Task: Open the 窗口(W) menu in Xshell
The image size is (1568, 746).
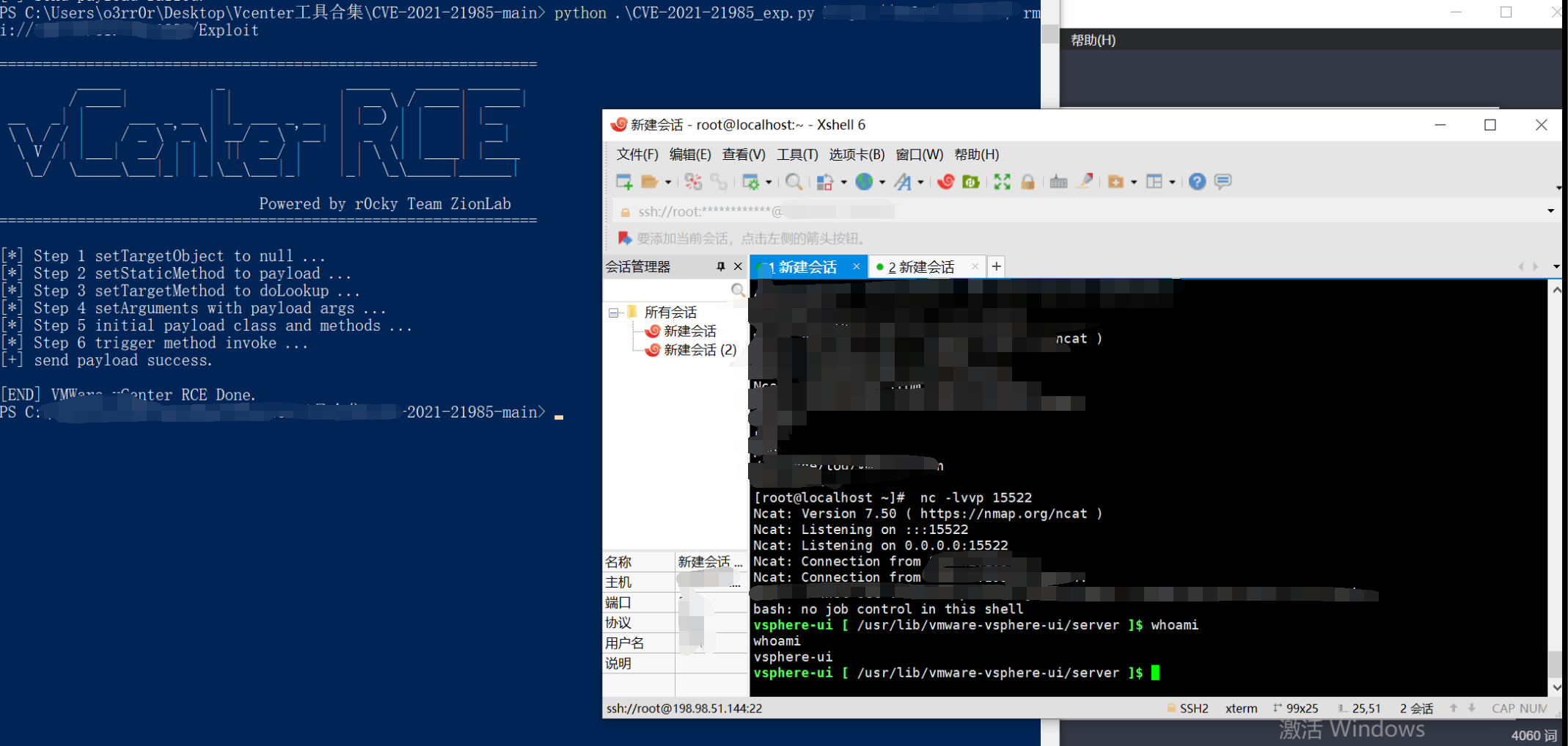Action: [x=920, y=155]
